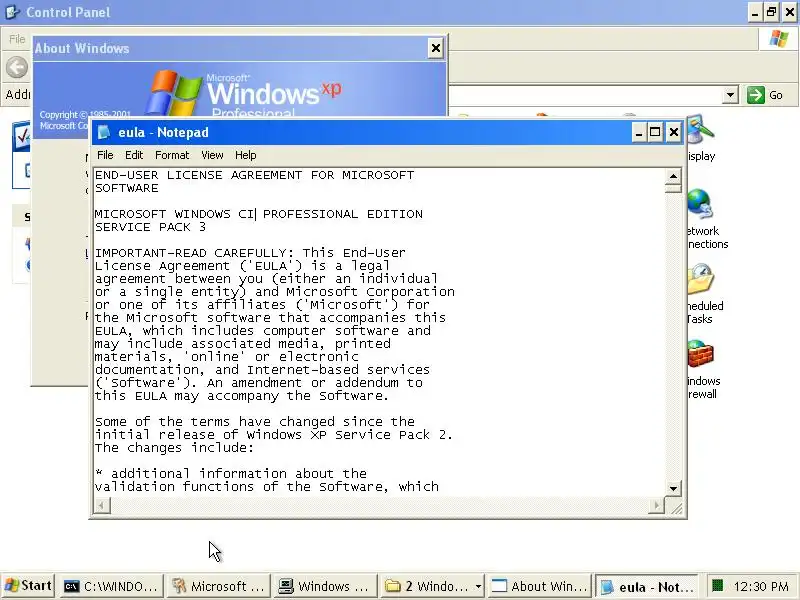This screenshot has width=800, height=600.
Task: Click 'The changes include:' line
Action: [174, 448]
